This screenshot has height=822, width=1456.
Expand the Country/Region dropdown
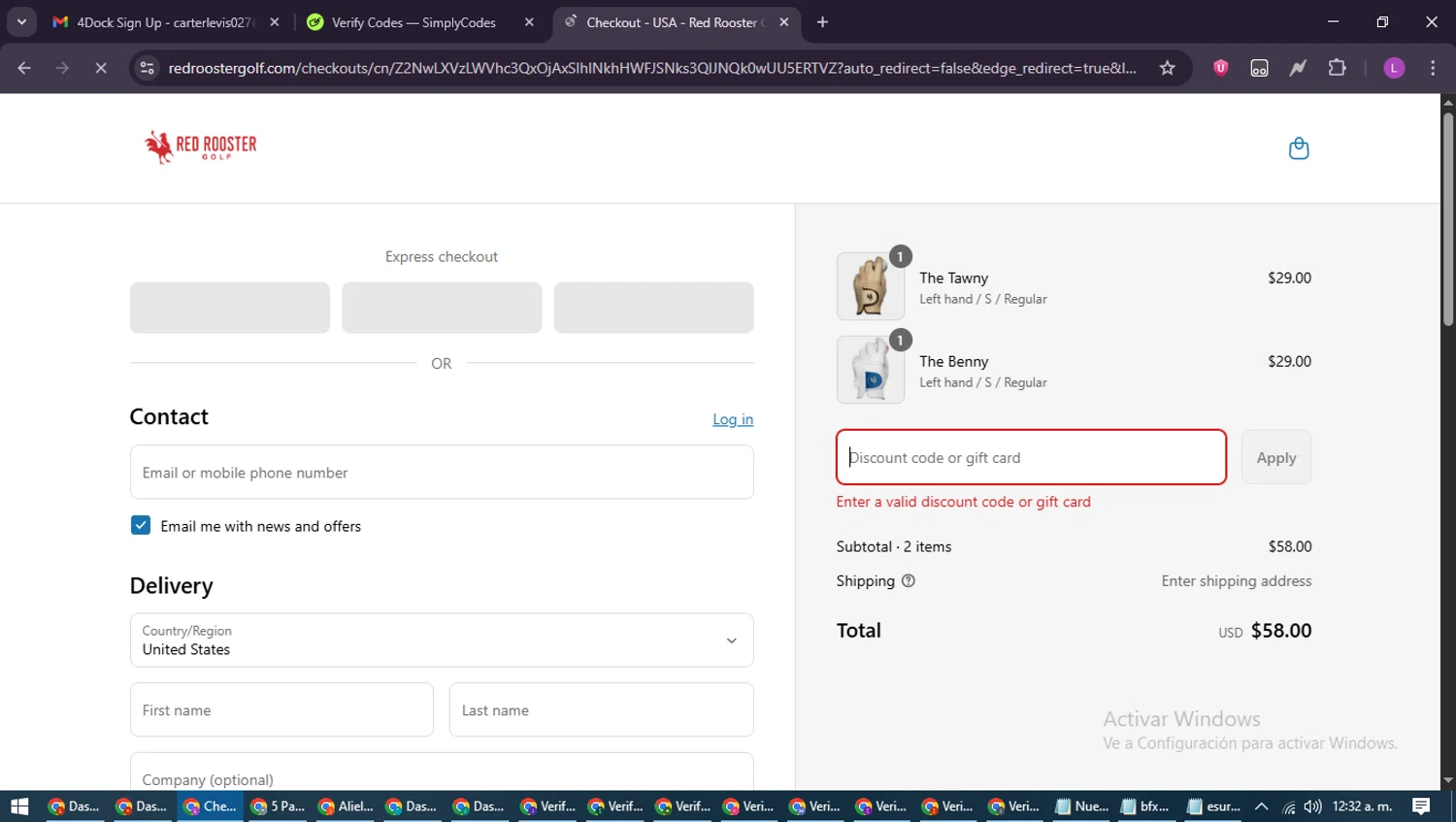(442, 641)
